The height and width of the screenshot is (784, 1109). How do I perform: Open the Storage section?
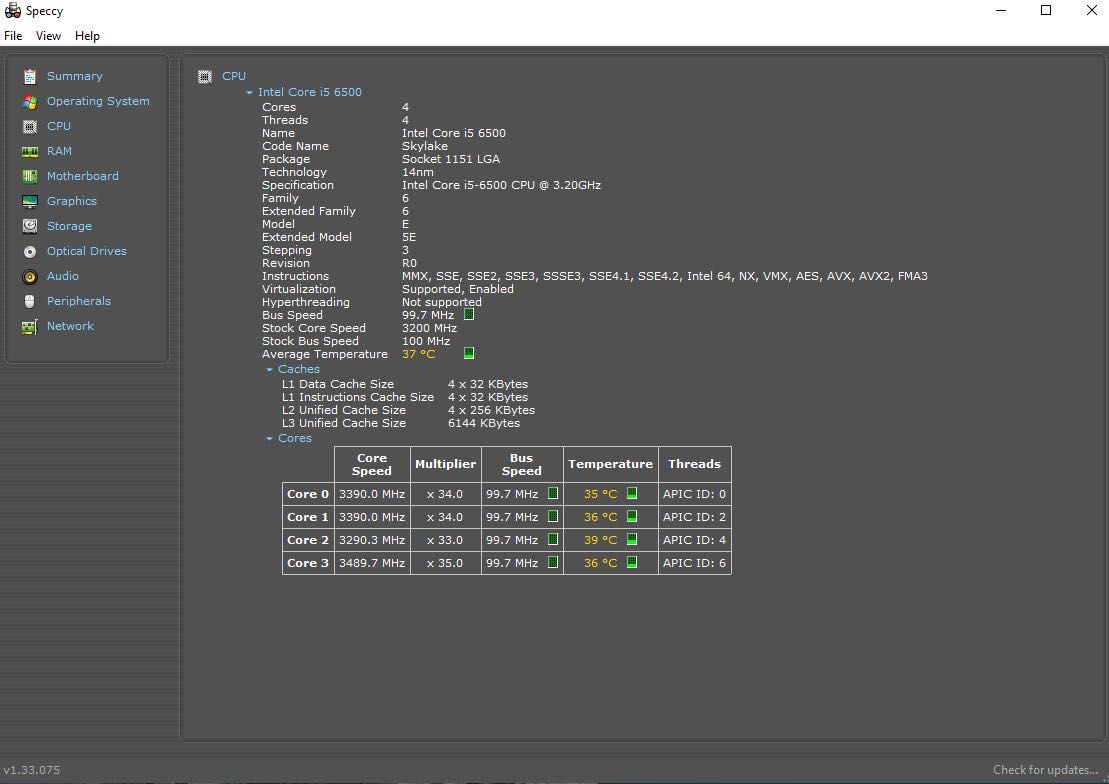(69, 226)
